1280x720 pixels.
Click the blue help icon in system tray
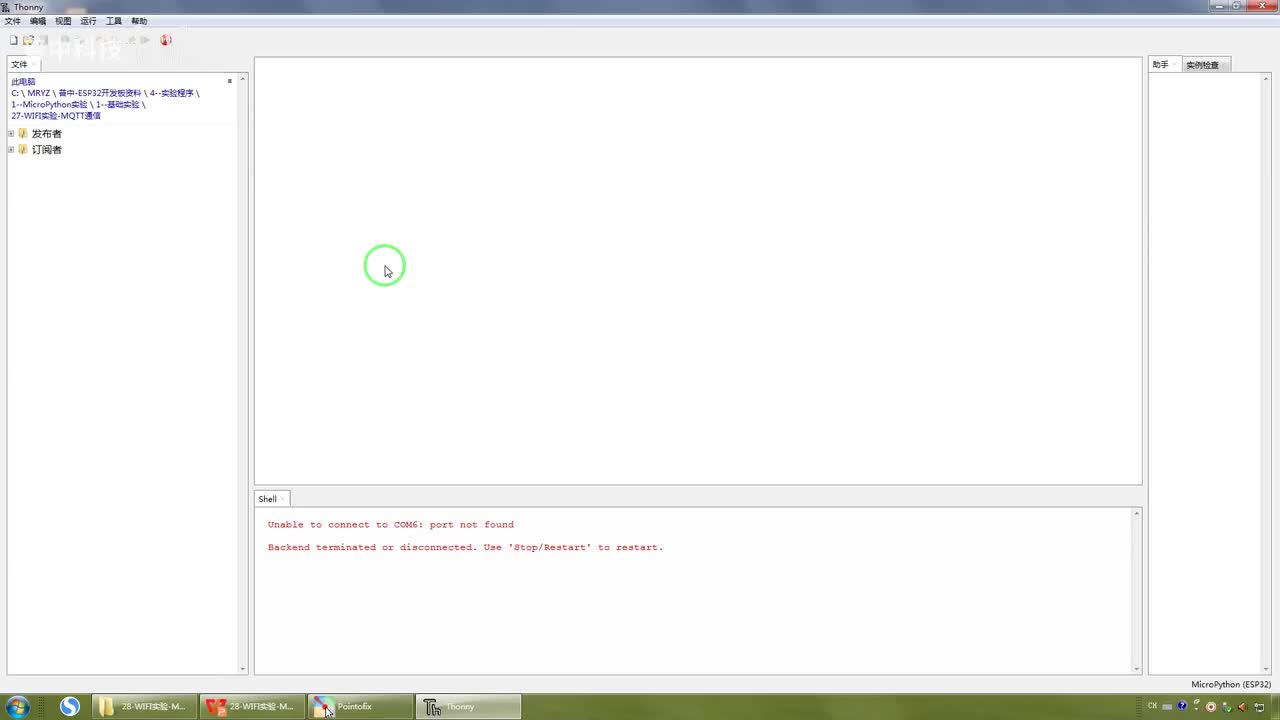1182,706
